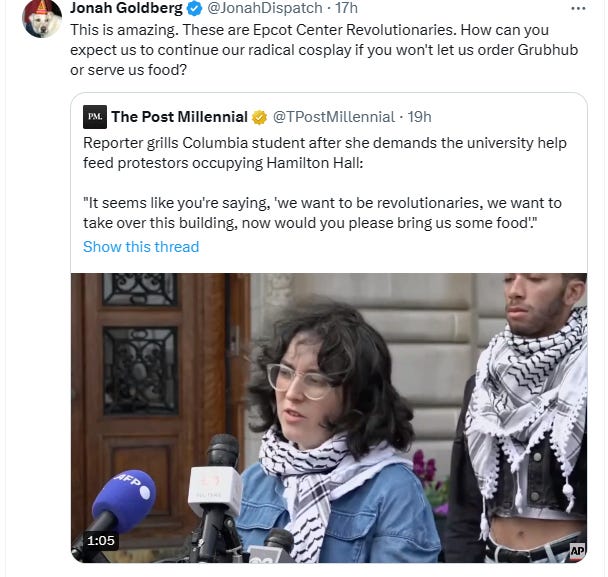Viewport: 608px width, 577px height.
Task: Open The Post Millennial display name
Action: tap(179, 117)
